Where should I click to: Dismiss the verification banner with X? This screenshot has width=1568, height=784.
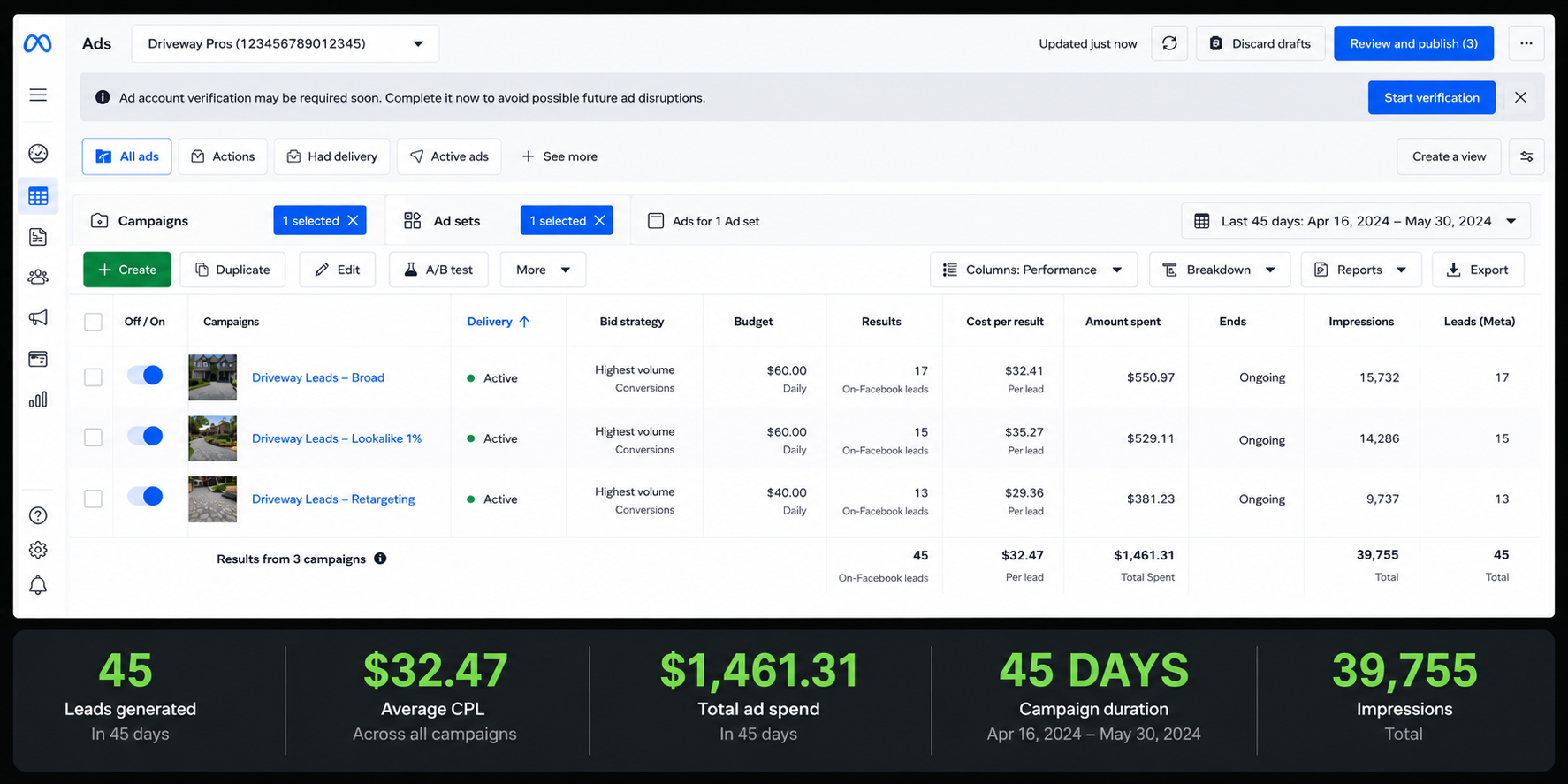(1520, 97)
